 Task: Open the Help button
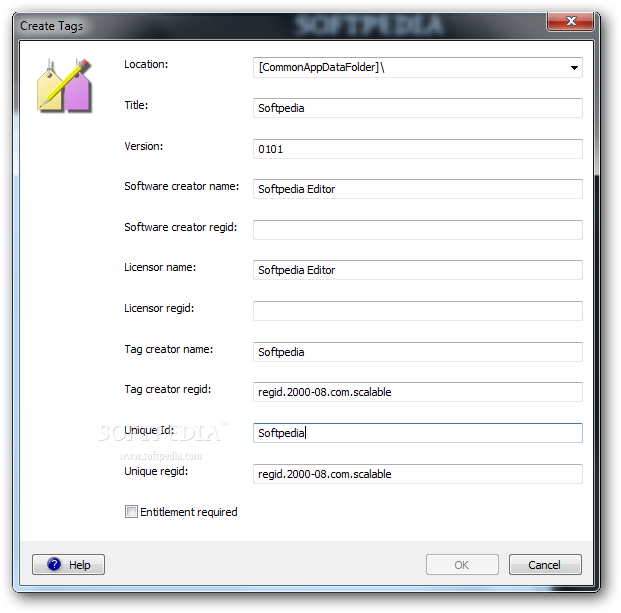(68, 564)
